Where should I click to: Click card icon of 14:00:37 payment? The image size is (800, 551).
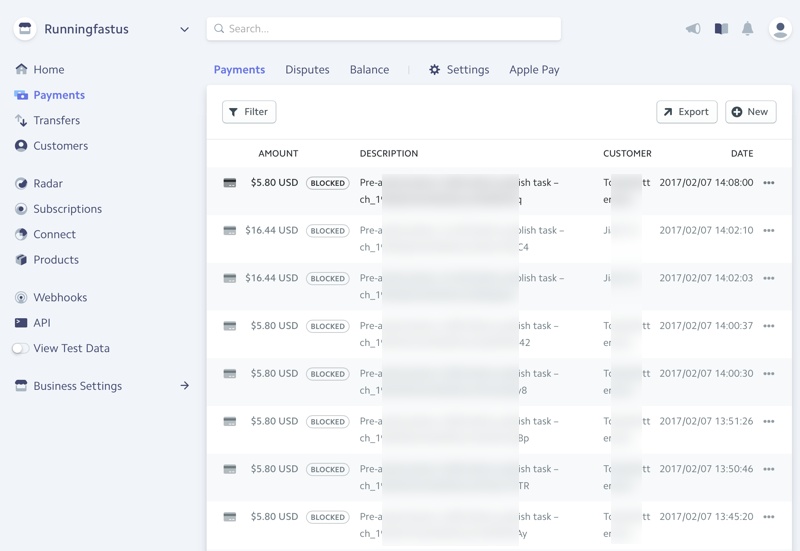tap(230, 326)
